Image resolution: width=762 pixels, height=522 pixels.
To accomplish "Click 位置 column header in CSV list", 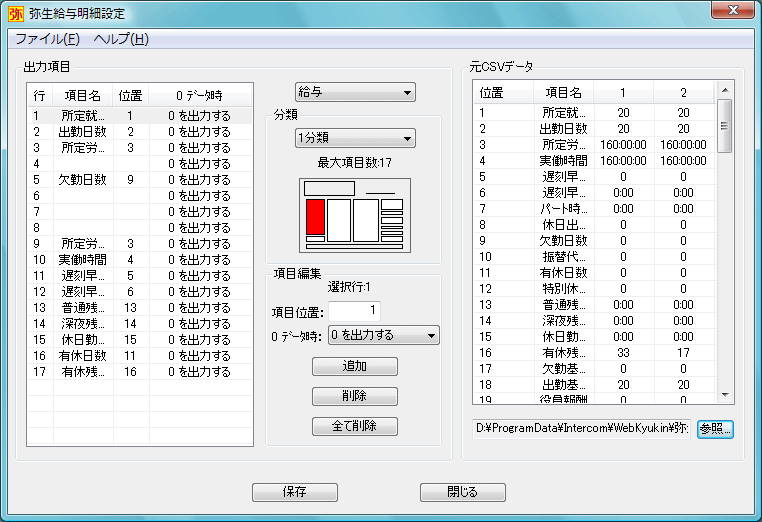I will click(503, 92).
